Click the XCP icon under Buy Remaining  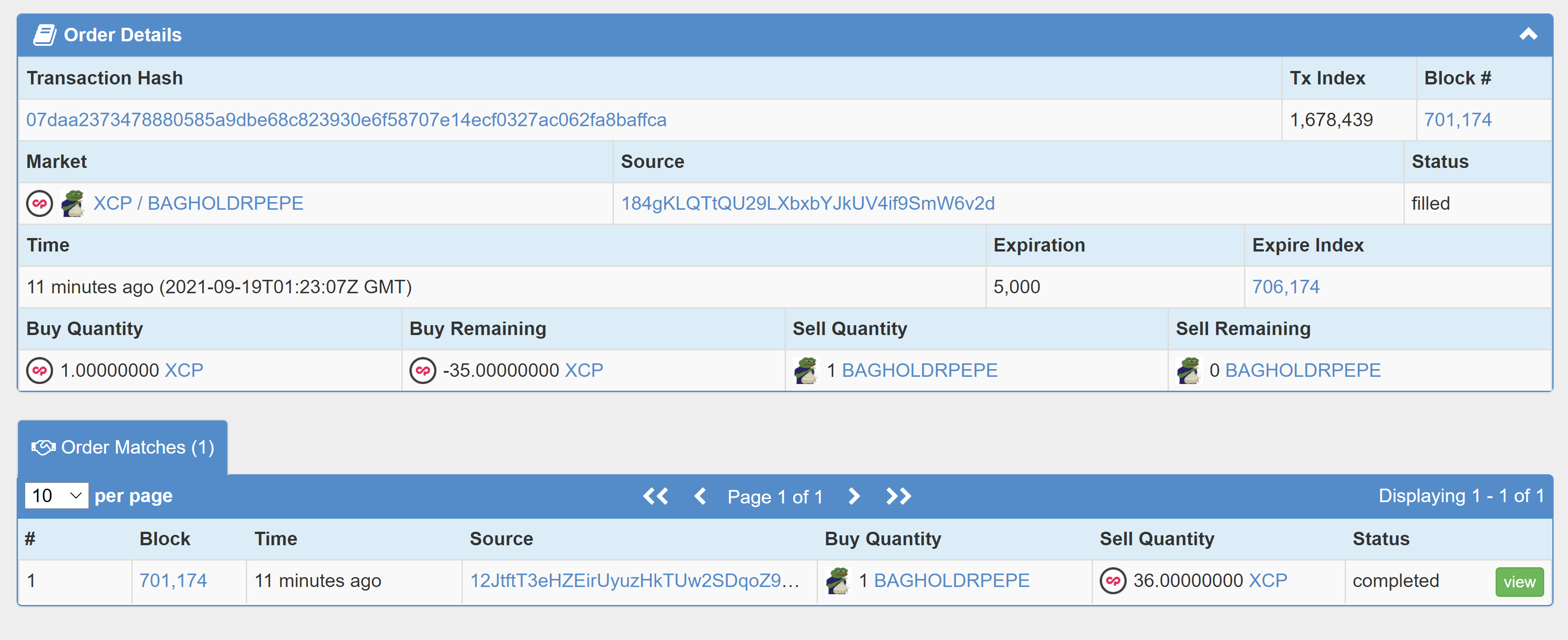pyautogui.click(x=422, y=371)
